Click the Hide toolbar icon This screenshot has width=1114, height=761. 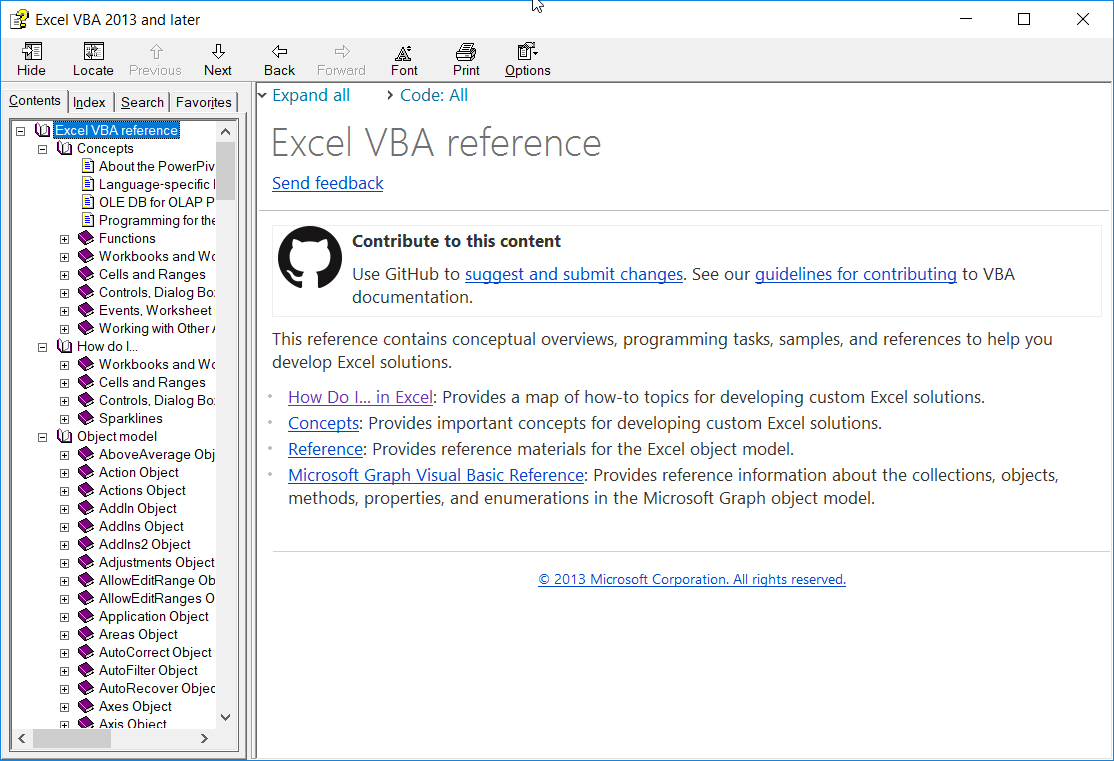[x=32, y=51]
